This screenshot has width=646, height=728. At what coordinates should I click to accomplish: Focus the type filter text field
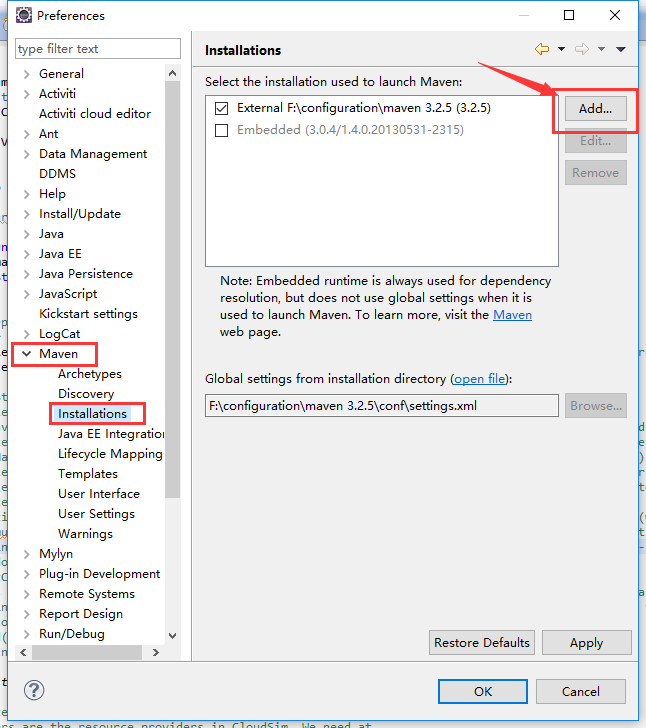pos(98,49)
